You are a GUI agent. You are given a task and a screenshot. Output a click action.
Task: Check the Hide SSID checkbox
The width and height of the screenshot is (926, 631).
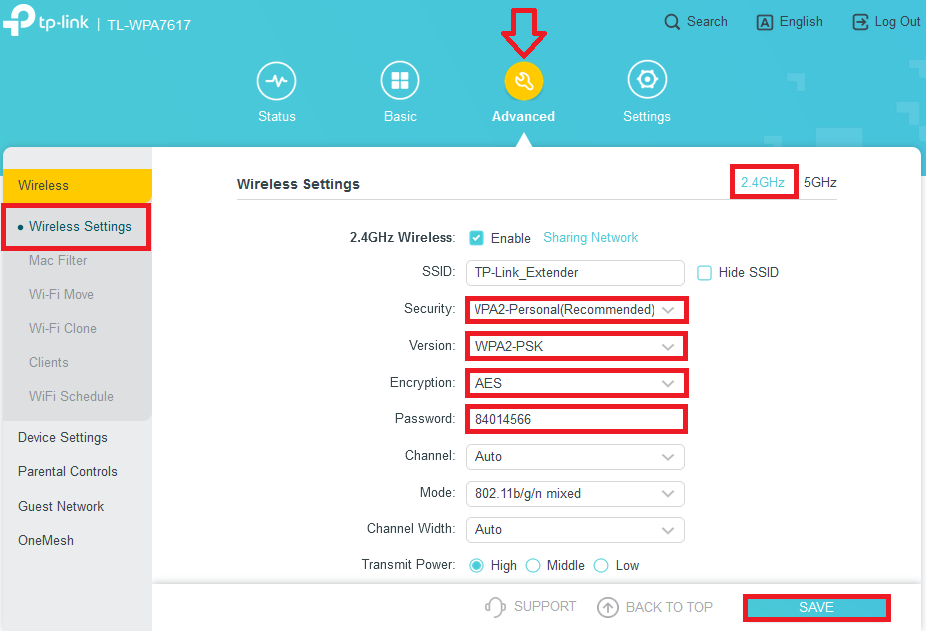click(704, 272)
